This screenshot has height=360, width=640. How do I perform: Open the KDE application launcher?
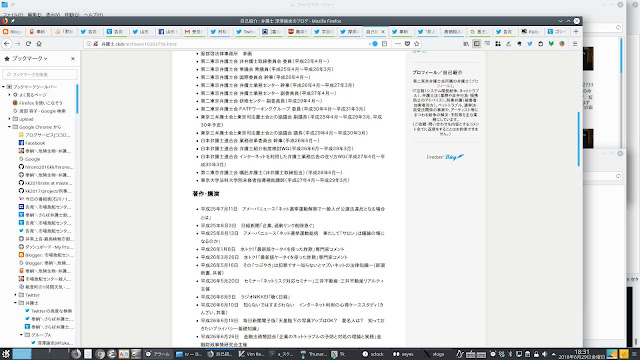6,354
